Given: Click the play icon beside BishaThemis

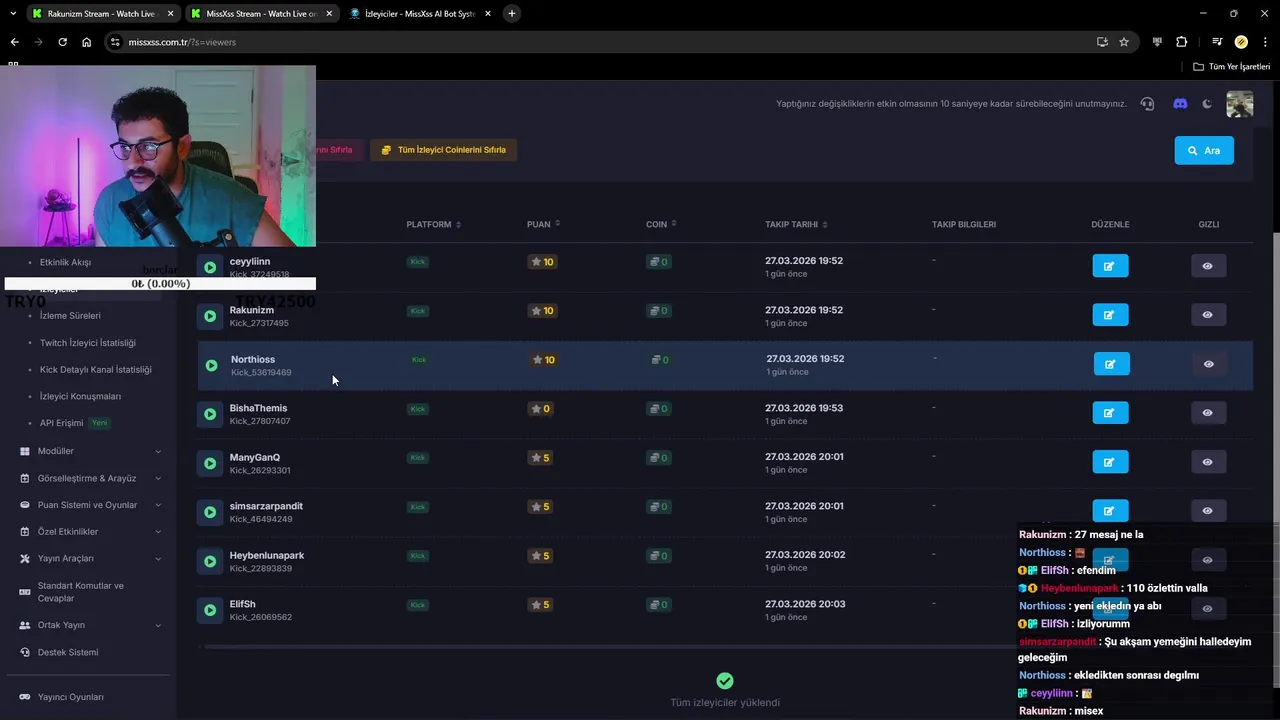Looking at the screenshot, I should 210,414.
